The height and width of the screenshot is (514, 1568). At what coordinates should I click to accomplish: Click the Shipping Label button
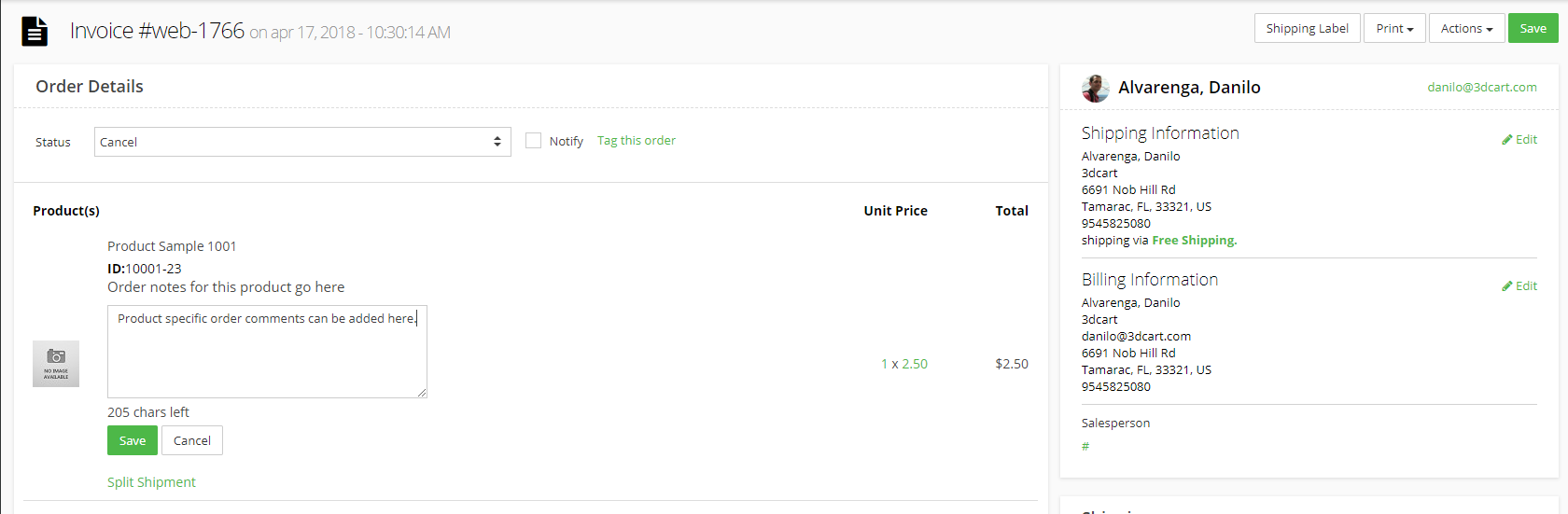(1307, 28)
